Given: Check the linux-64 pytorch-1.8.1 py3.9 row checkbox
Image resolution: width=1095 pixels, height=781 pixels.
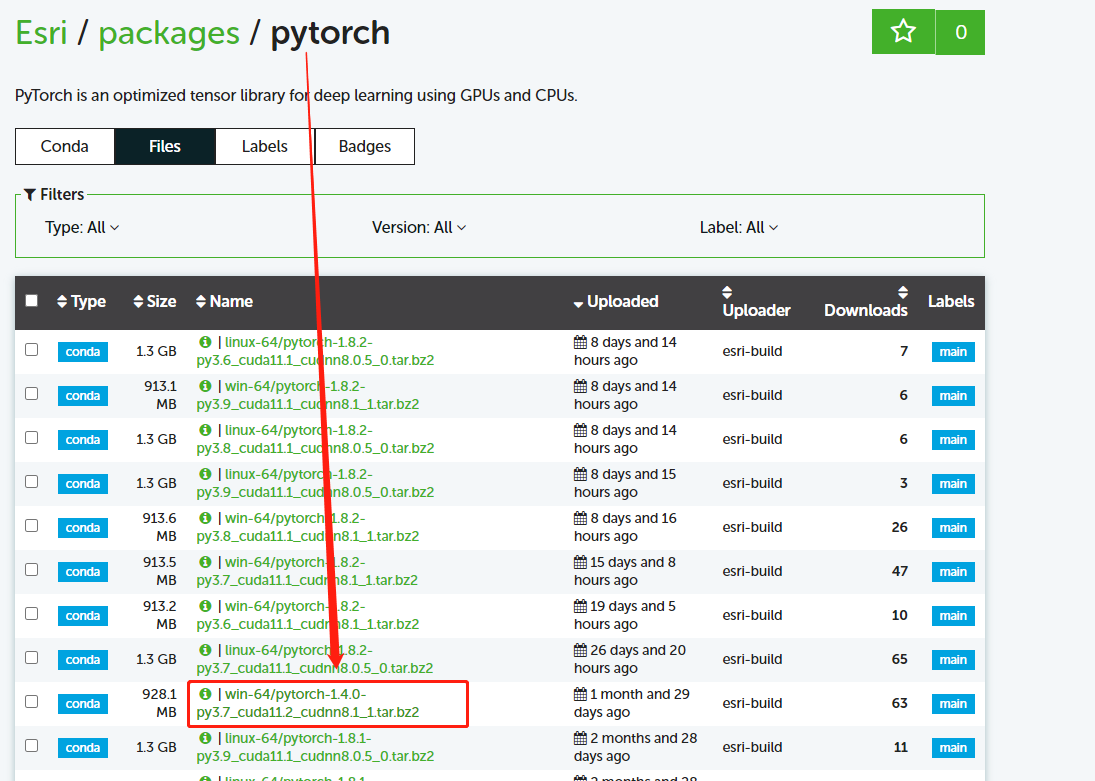Looking at the screenshot, I should coord(31,745).
